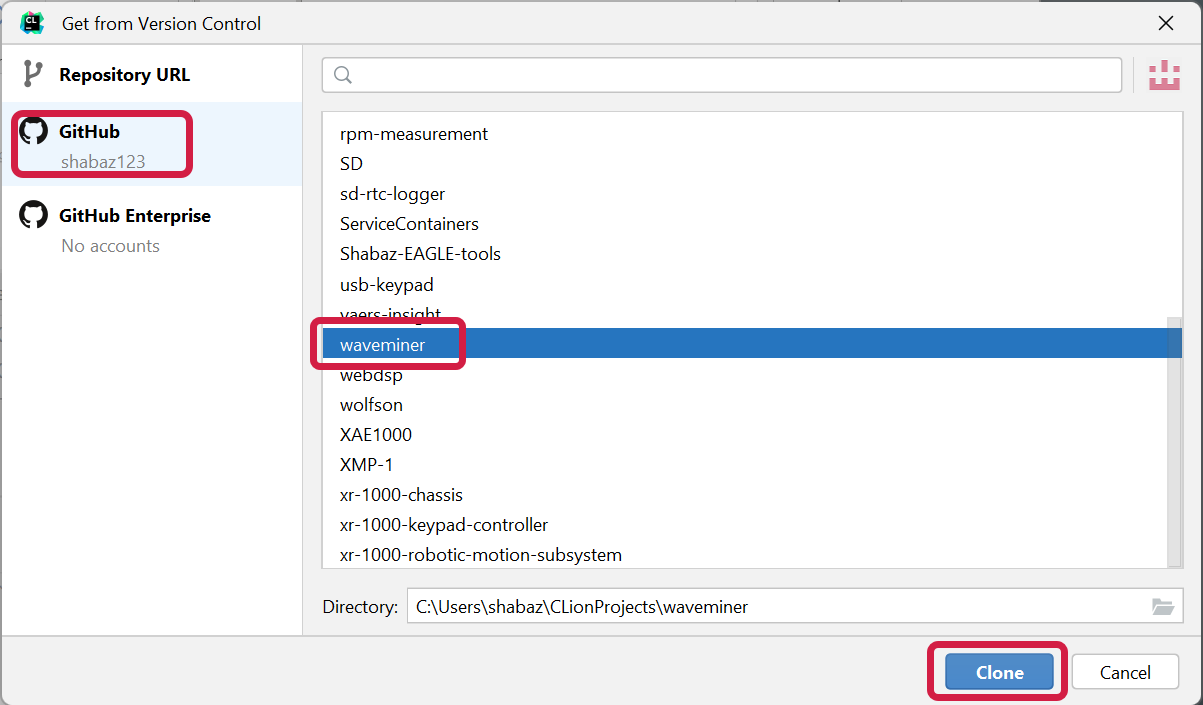The width and height of the screenshot is (1203, 705).
Task: Select the rpm-measurement repository
Action: pos(744,133)
